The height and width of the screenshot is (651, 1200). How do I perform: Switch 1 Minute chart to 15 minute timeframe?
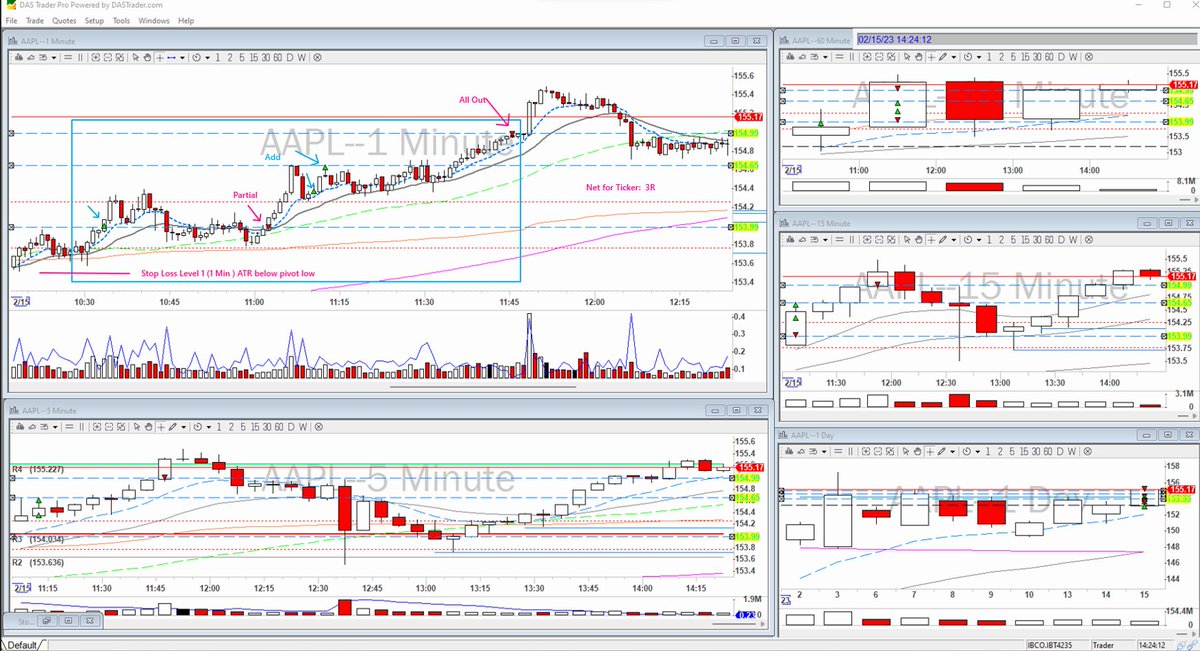(x=254, y=58)
